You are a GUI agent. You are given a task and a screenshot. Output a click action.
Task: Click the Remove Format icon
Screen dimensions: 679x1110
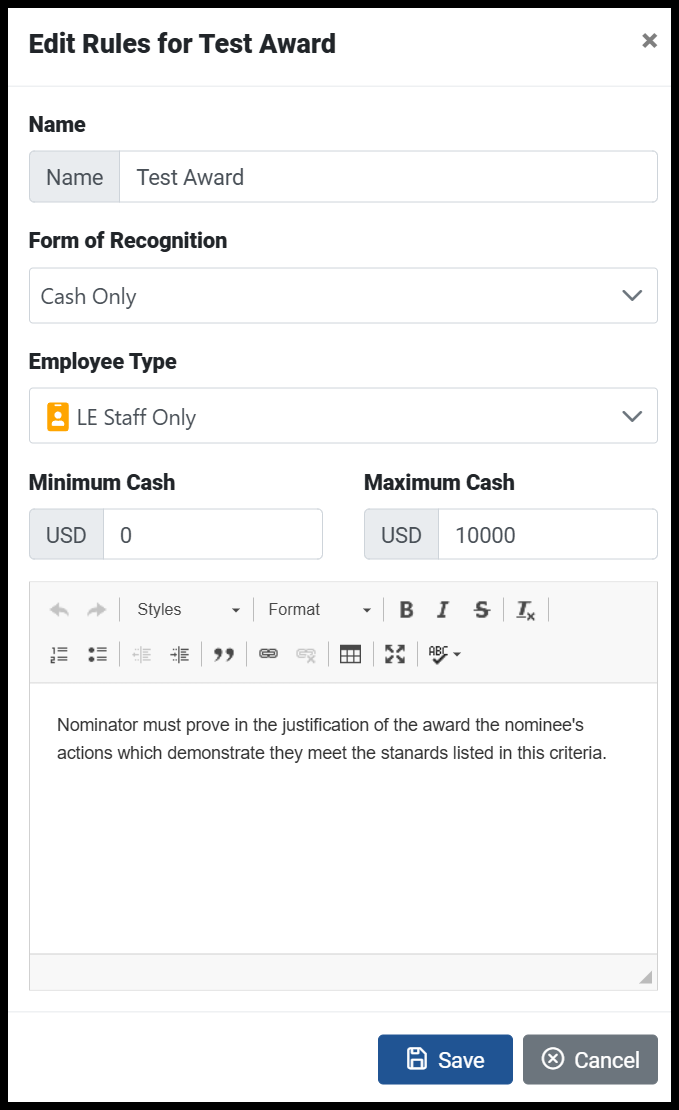[525, 610]
